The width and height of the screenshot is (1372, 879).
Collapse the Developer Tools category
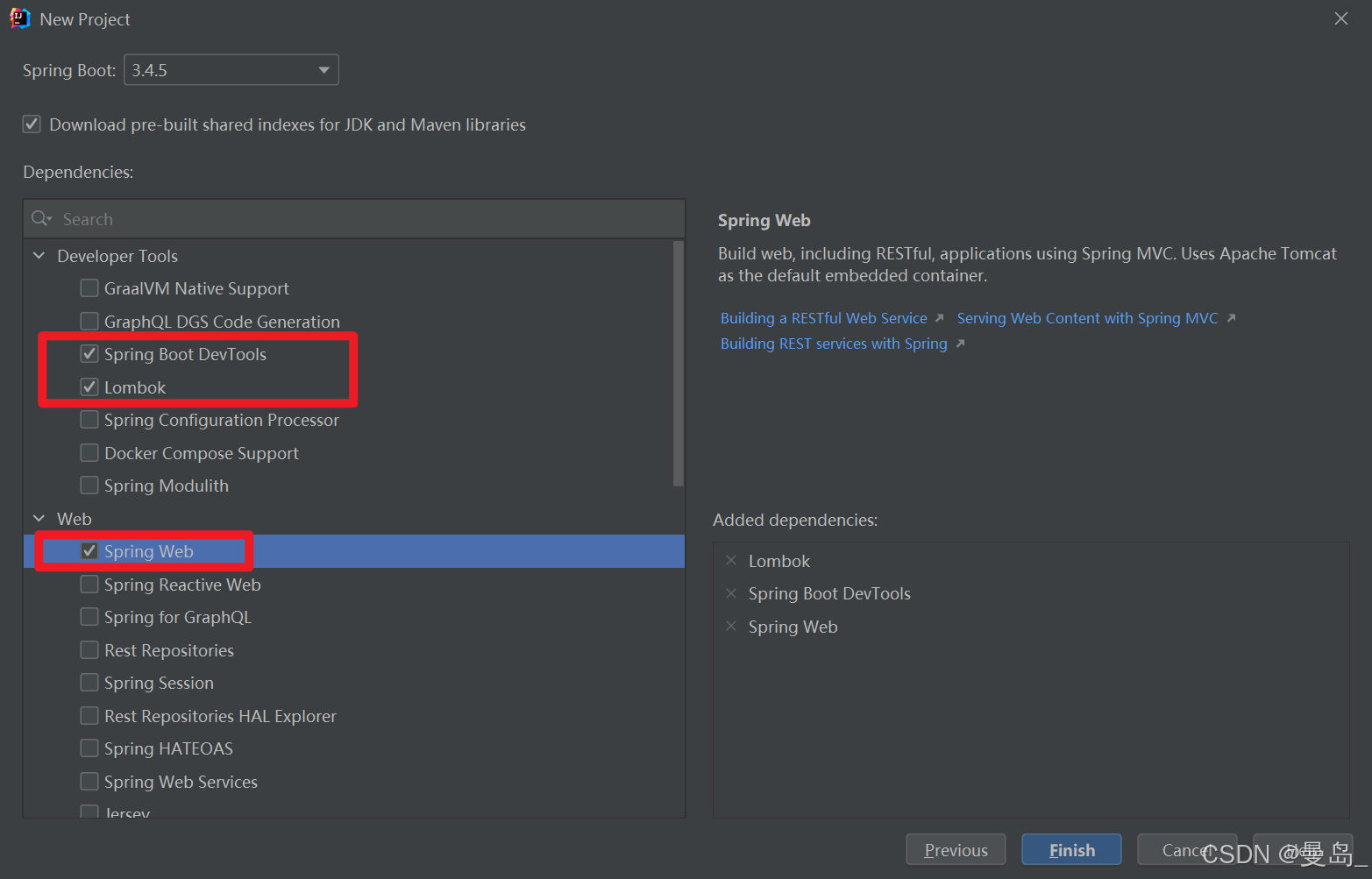(39, 256)
